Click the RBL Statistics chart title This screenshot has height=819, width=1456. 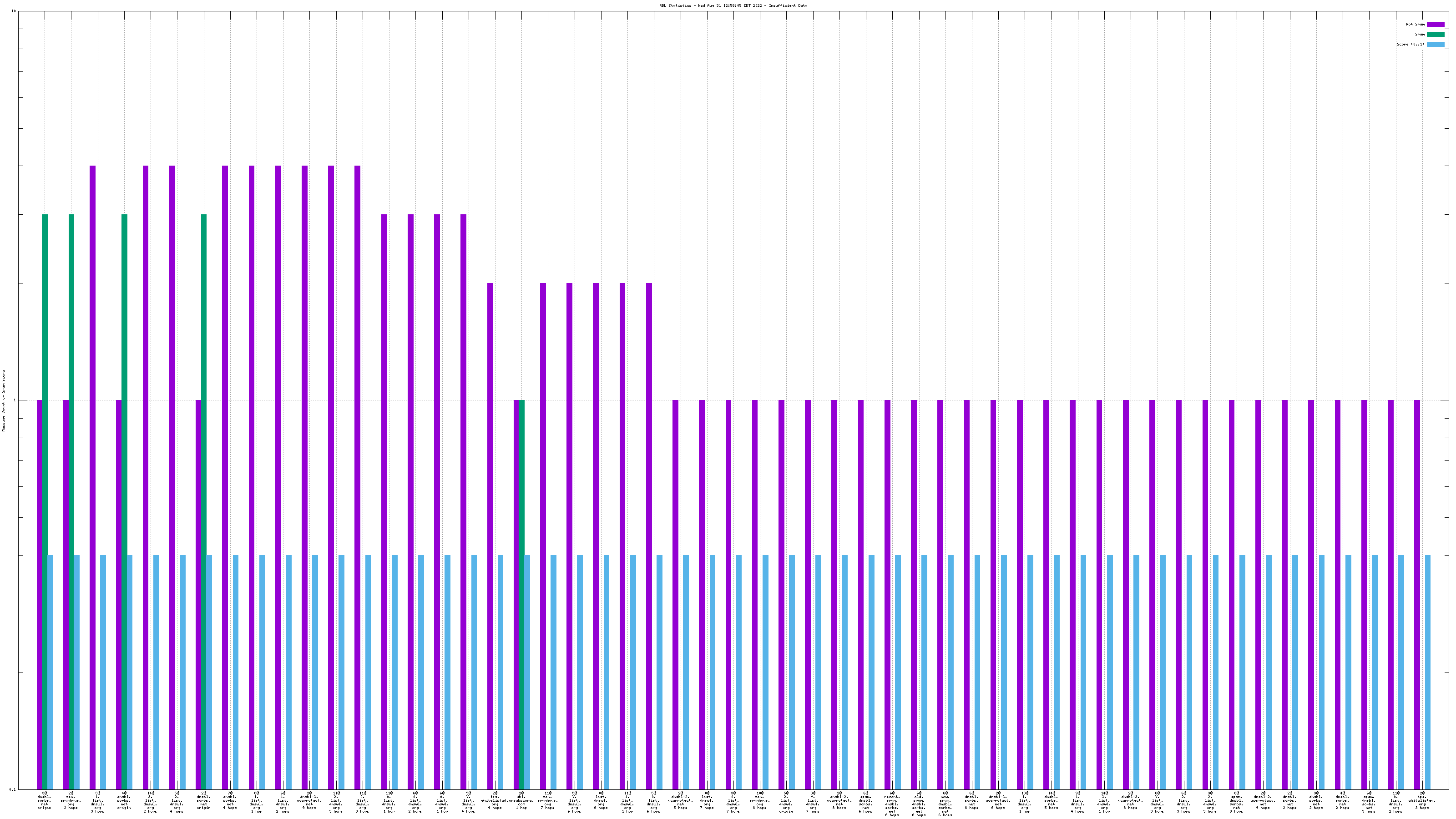click(733, 5)
